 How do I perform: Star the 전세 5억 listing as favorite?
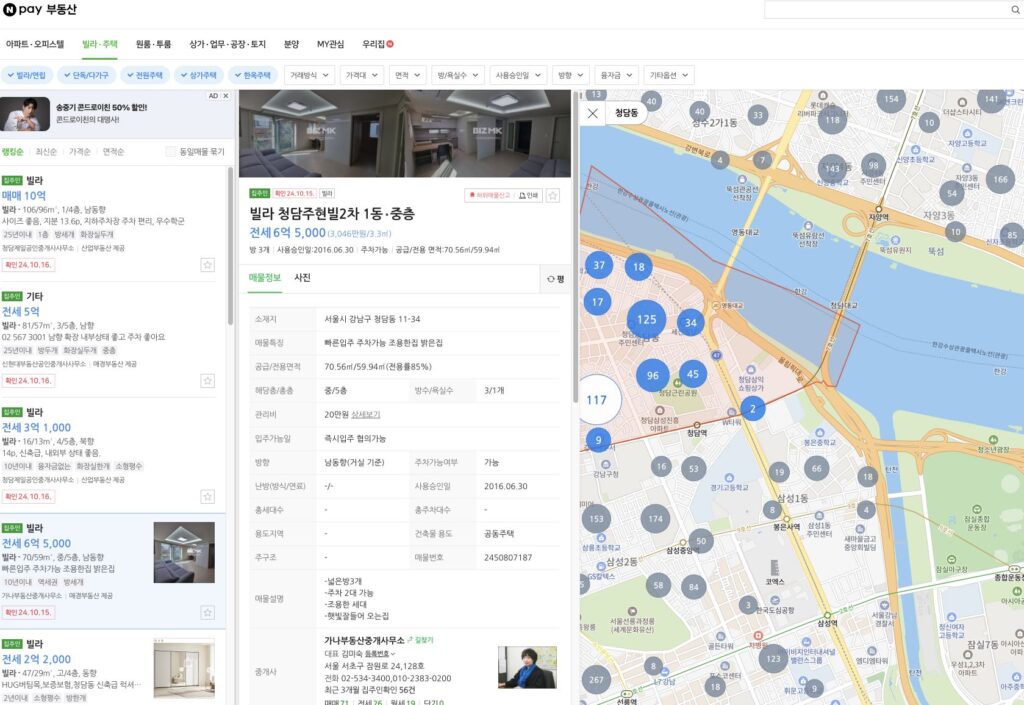207,381
